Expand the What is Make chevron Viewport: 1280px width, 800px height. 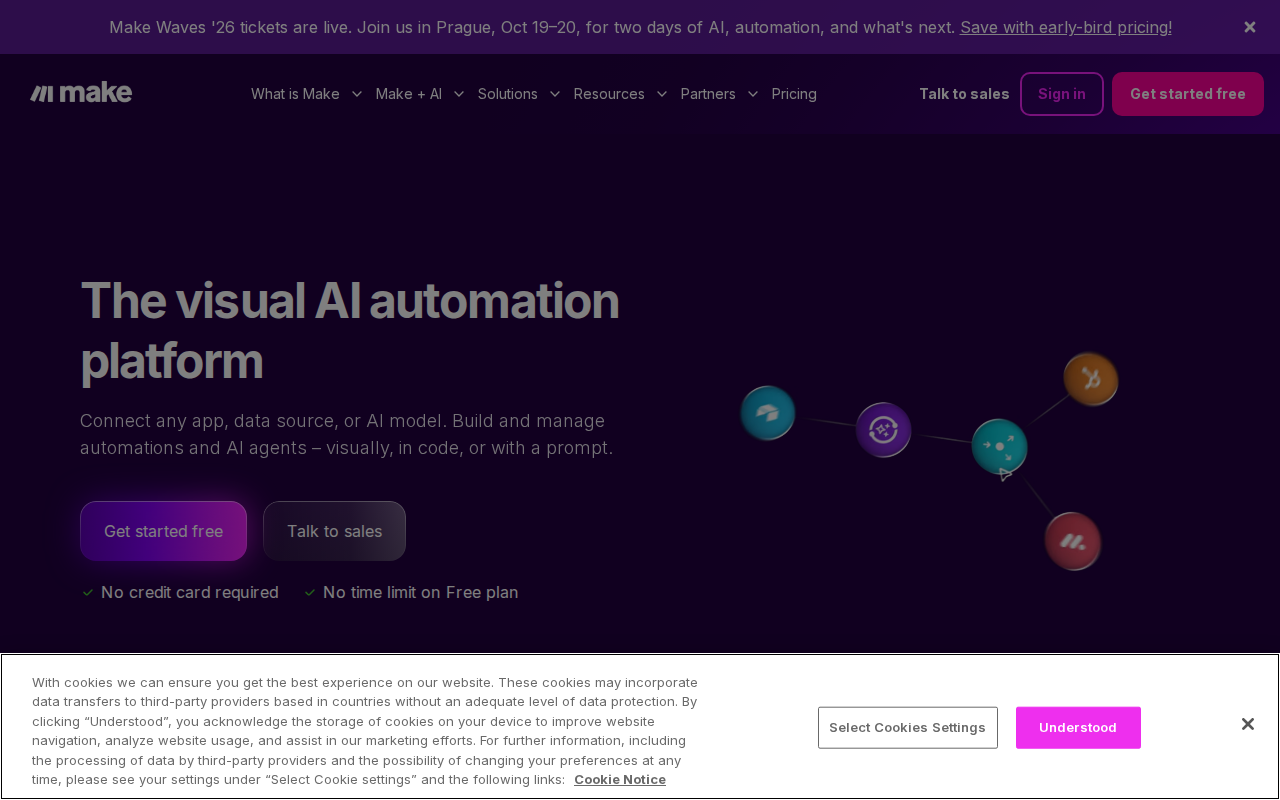click(356, 94)
